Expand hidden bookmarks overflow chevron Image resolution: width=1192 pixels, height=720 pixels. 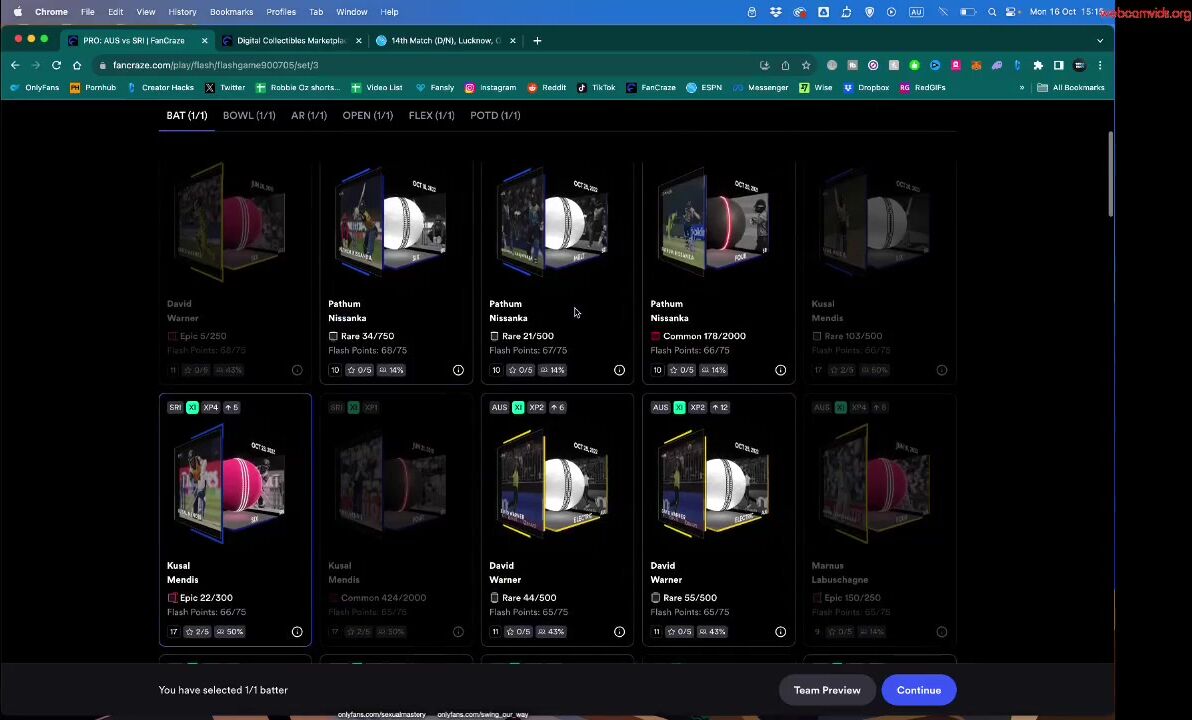click(x=1022, y=88)
